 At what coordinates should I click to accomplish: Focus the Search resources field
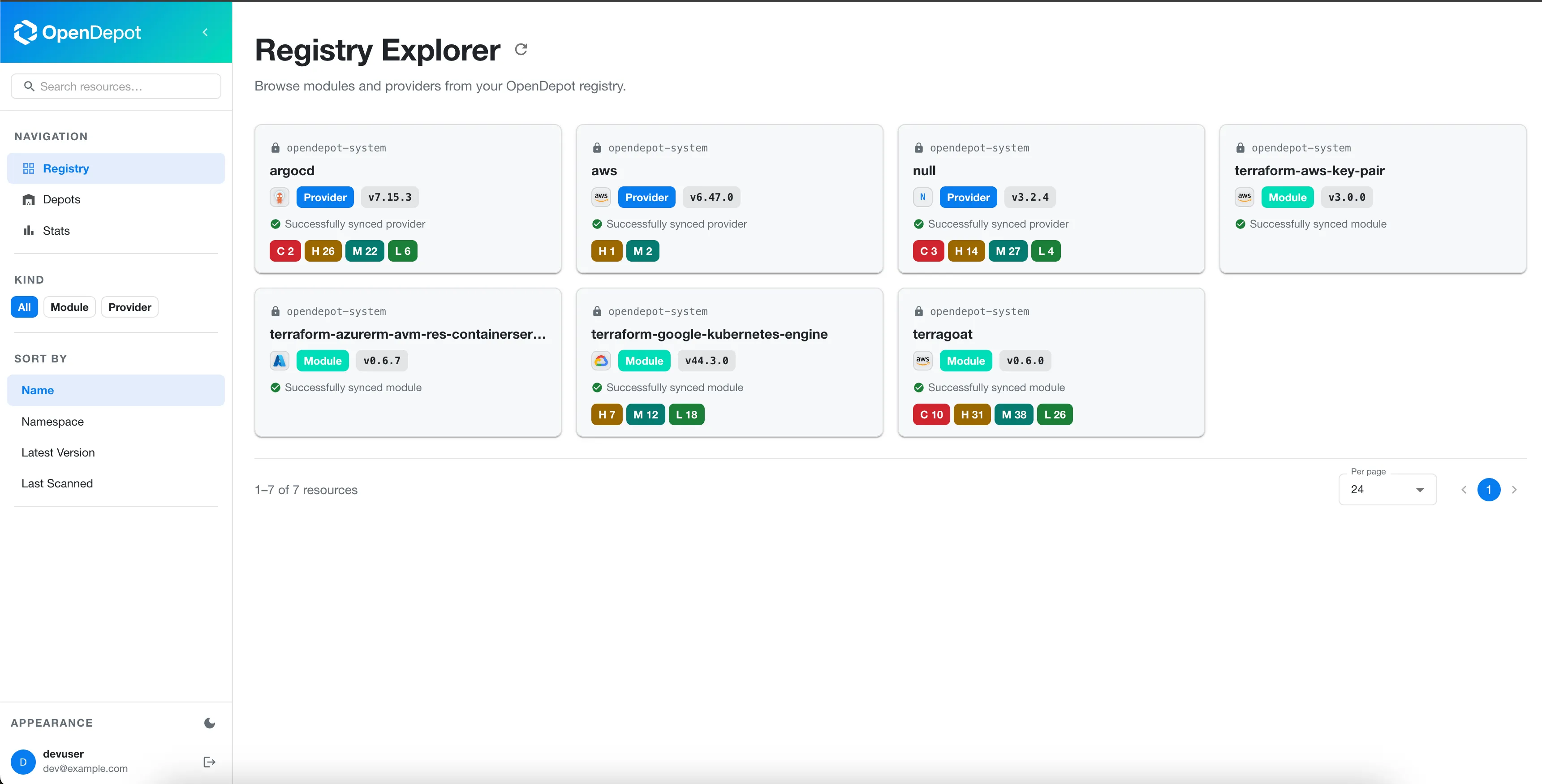coord(116,87)
